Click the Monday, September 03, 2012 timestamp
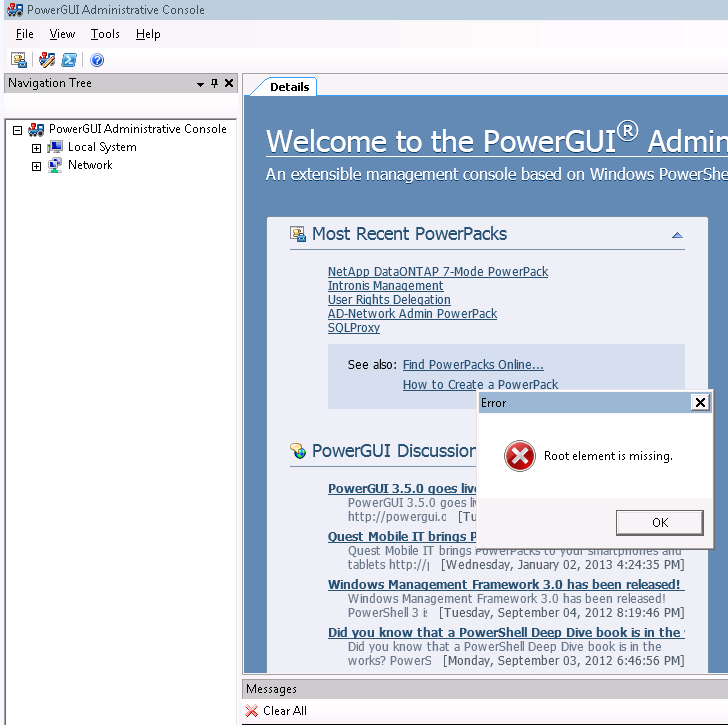The height and width of the screenshot is (725, 728). (564, 660)
